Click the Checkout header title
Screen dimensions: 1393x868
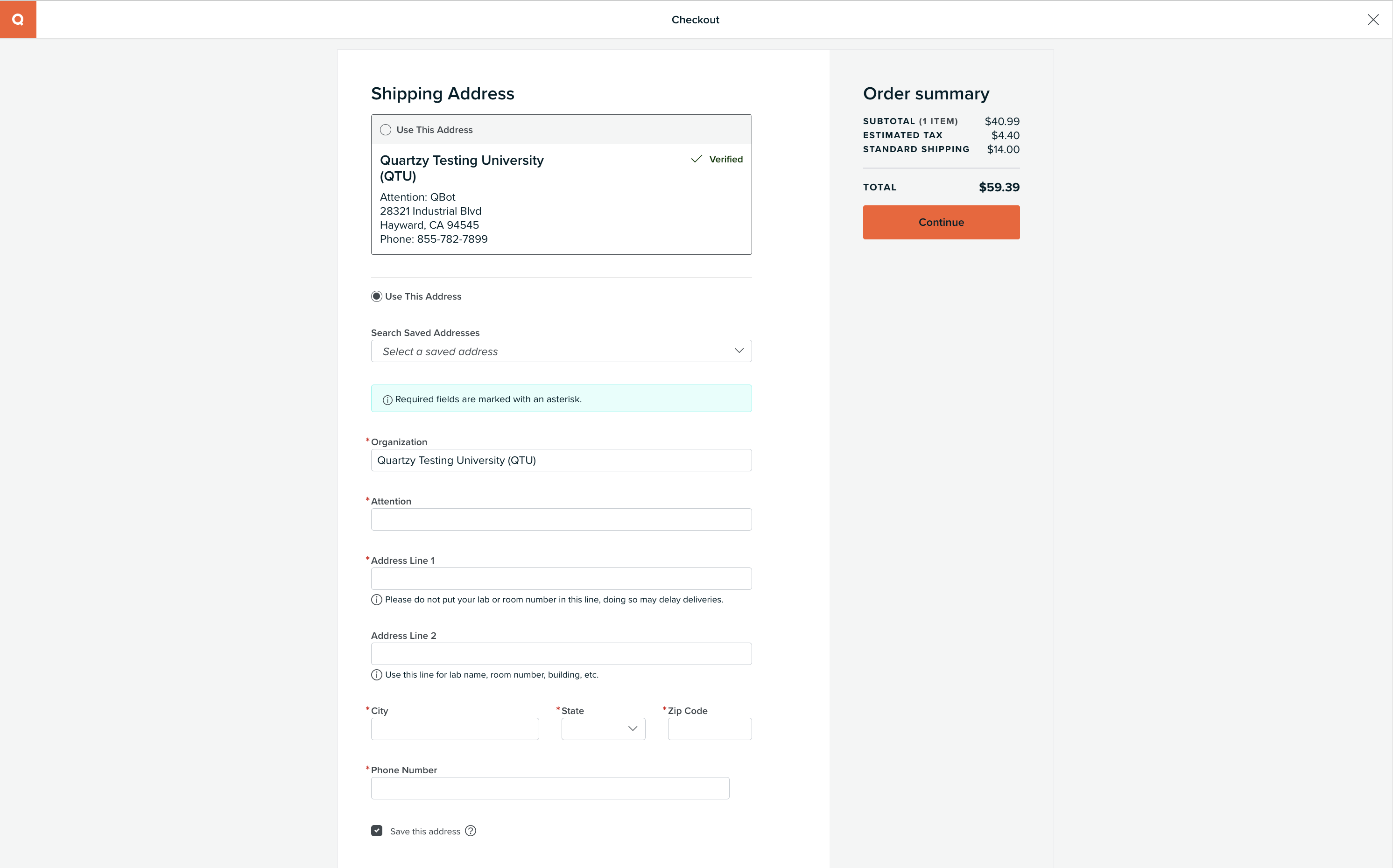695,19
